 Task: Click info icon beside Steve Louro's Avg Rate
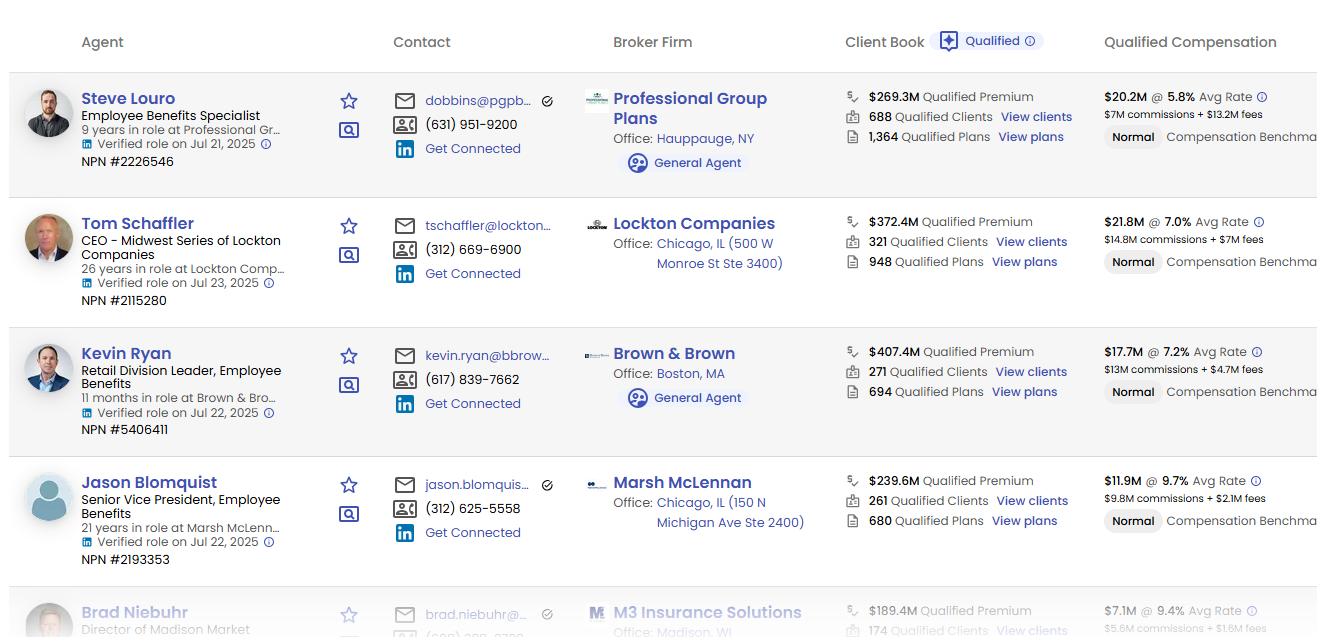[x=1262, y=98]
